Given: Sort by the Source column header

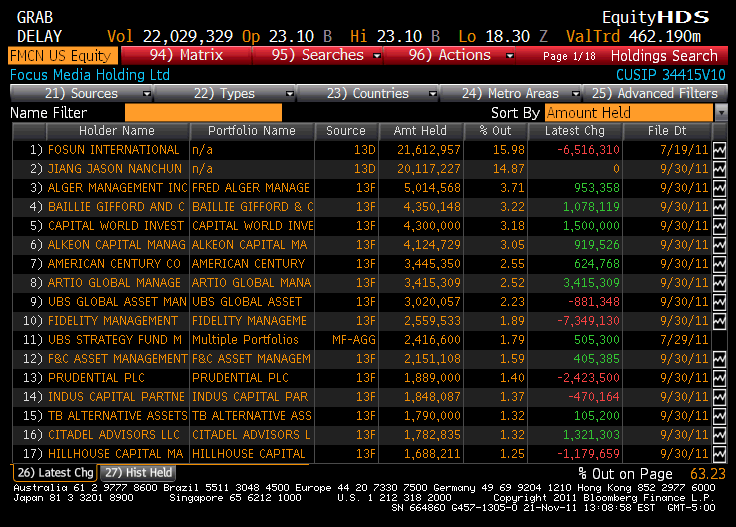Looking at the screenshot, I should tap(346, 131).
